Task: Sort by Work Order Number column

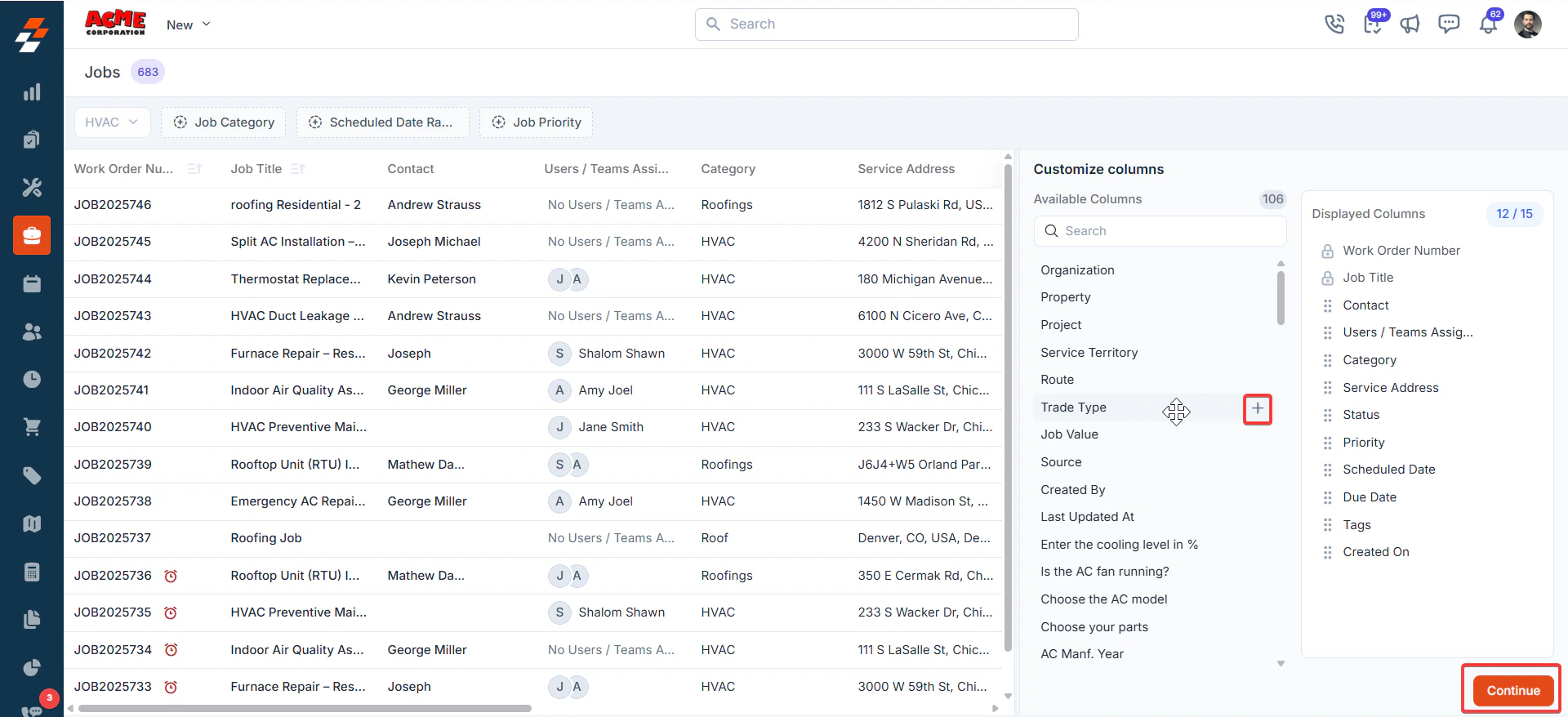Action: click(194, 169)
